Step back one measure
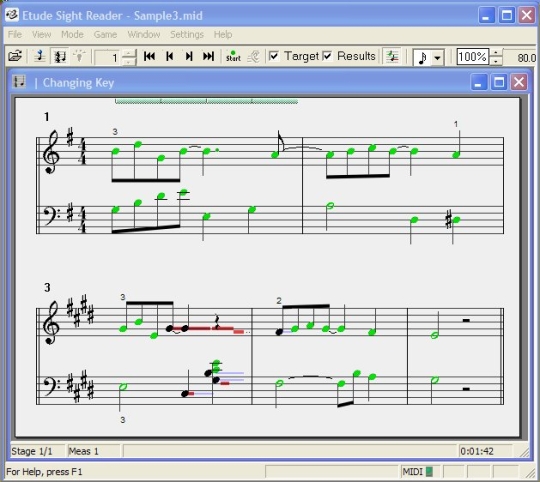540x482 pixels. point(169,56)
